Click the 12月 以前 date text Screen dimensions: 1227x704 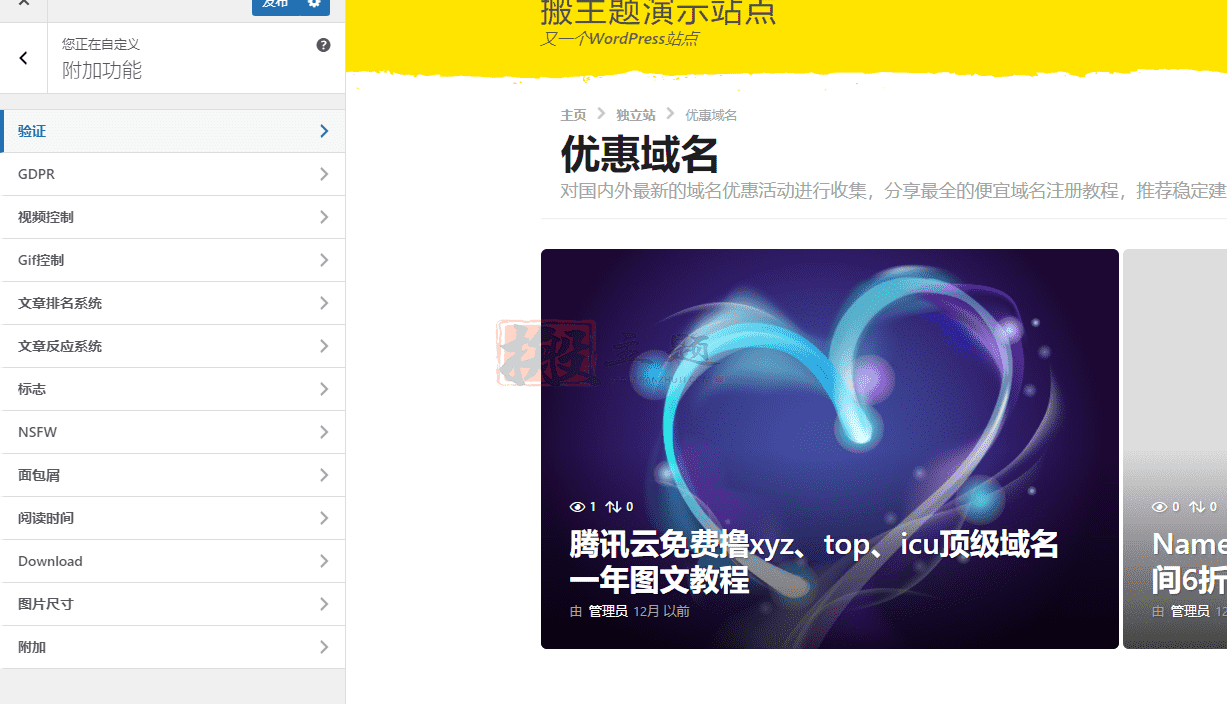(x=661, y=611)
